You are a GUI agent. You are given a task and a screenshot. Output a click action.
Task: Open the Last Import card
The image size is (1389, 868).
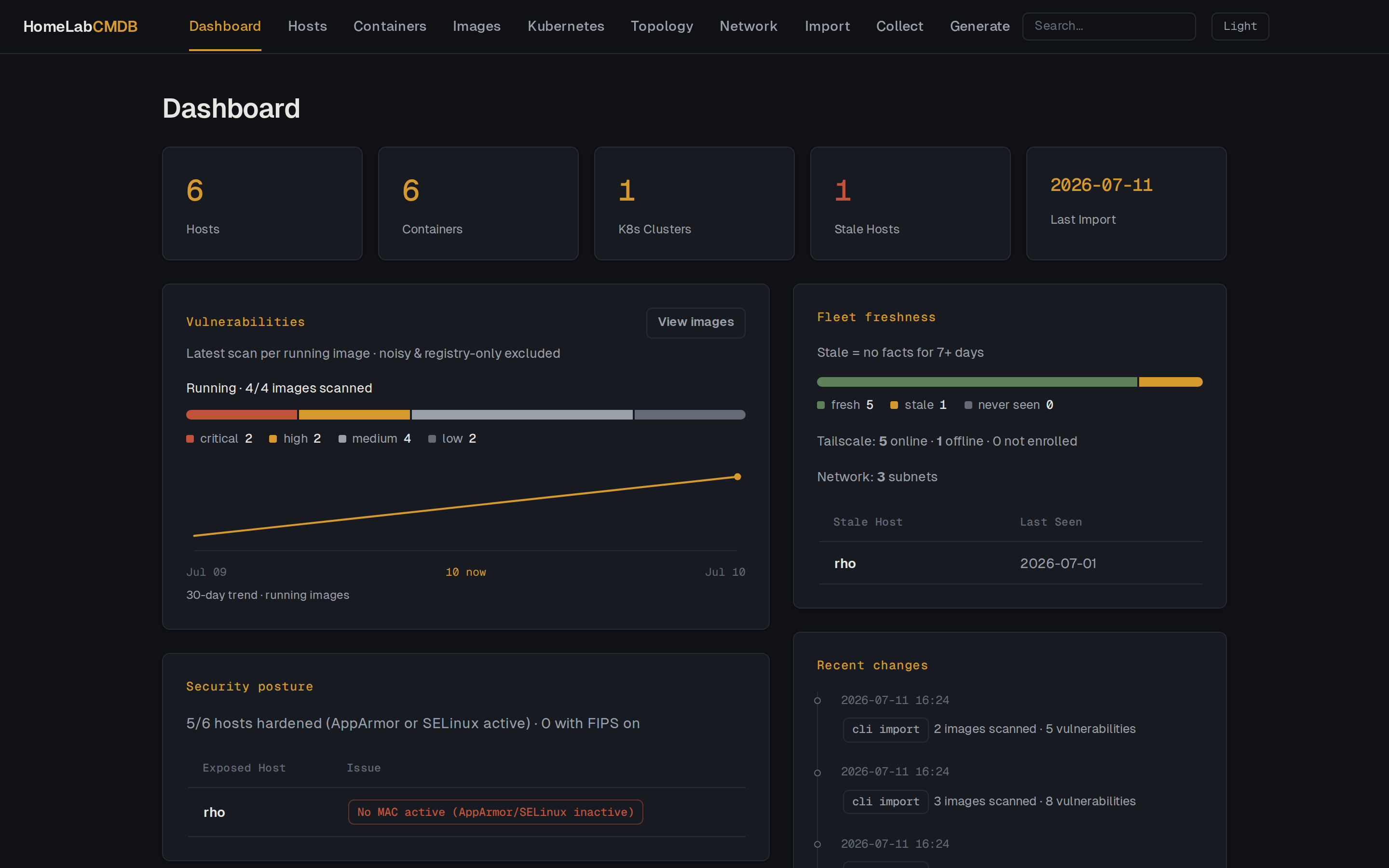pyautogui.click(x=1126, y=203)
